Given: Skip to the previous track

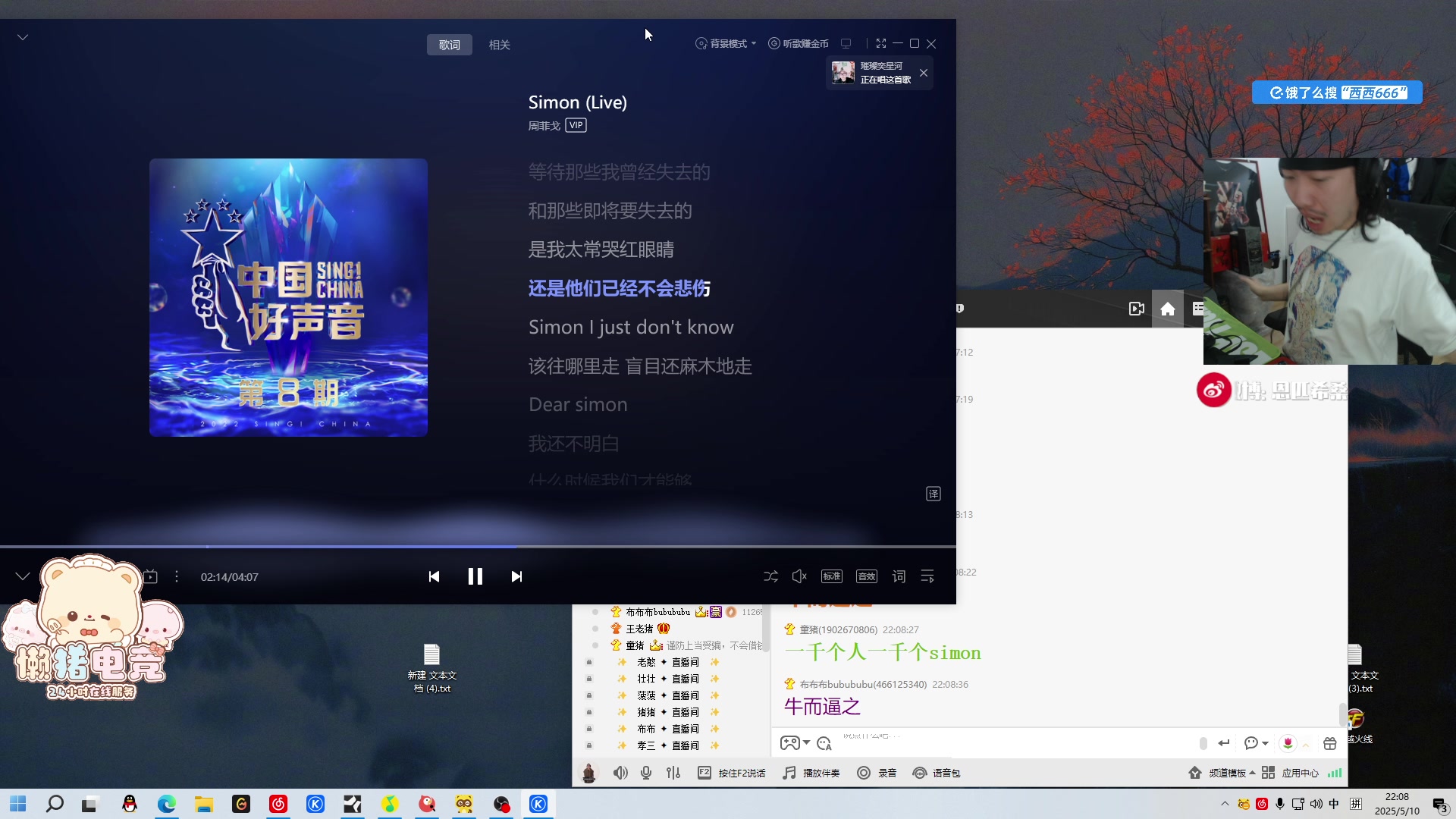Looking at the screenshot, I should point(434,576).
